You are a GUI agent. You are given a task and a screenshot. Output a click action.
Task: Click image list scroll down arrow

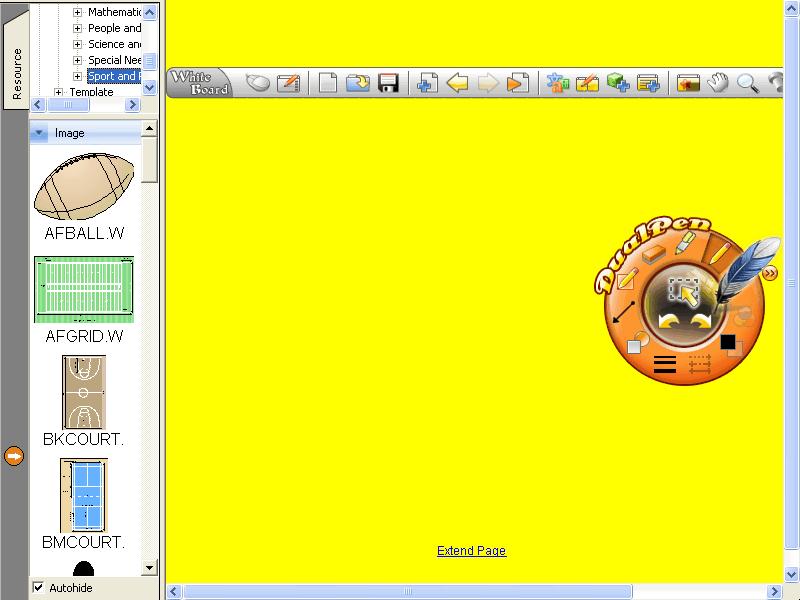click(149, 567)
